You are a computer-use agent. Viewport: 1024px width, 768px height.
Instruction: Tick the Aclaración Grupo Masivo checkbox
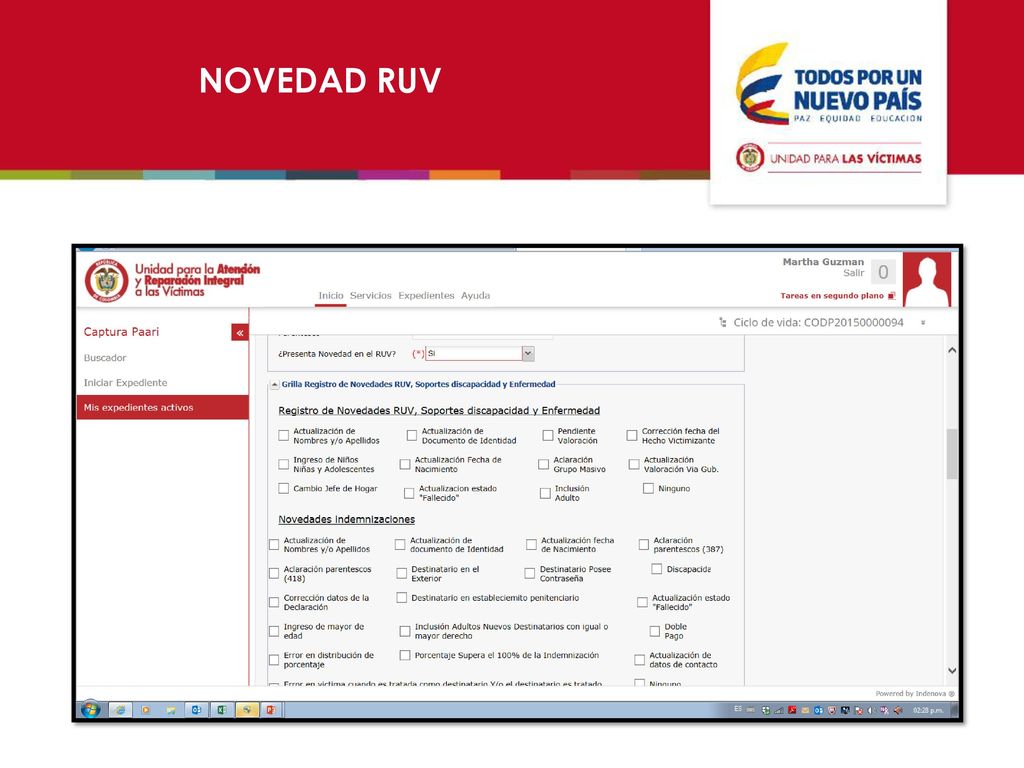tap(543, 464)
